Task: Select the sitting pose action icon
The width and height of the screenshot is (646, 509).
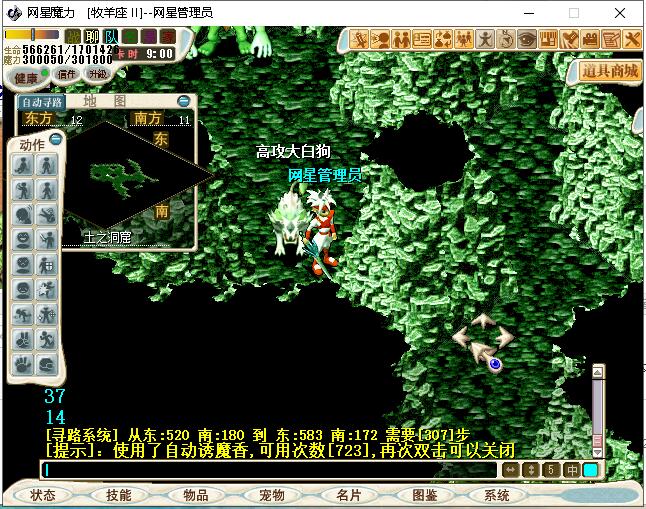Action: pos(23,165)
